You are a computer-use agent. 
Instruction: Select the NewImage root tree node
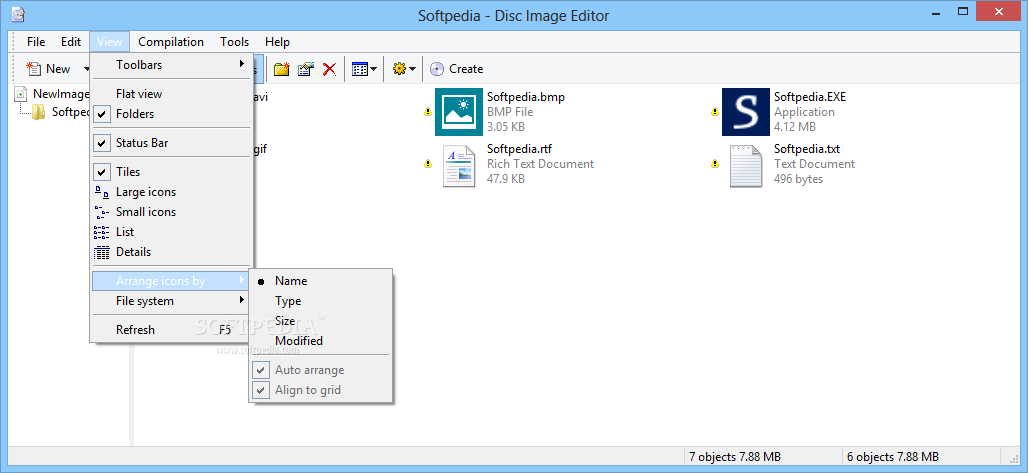(52, 94)
